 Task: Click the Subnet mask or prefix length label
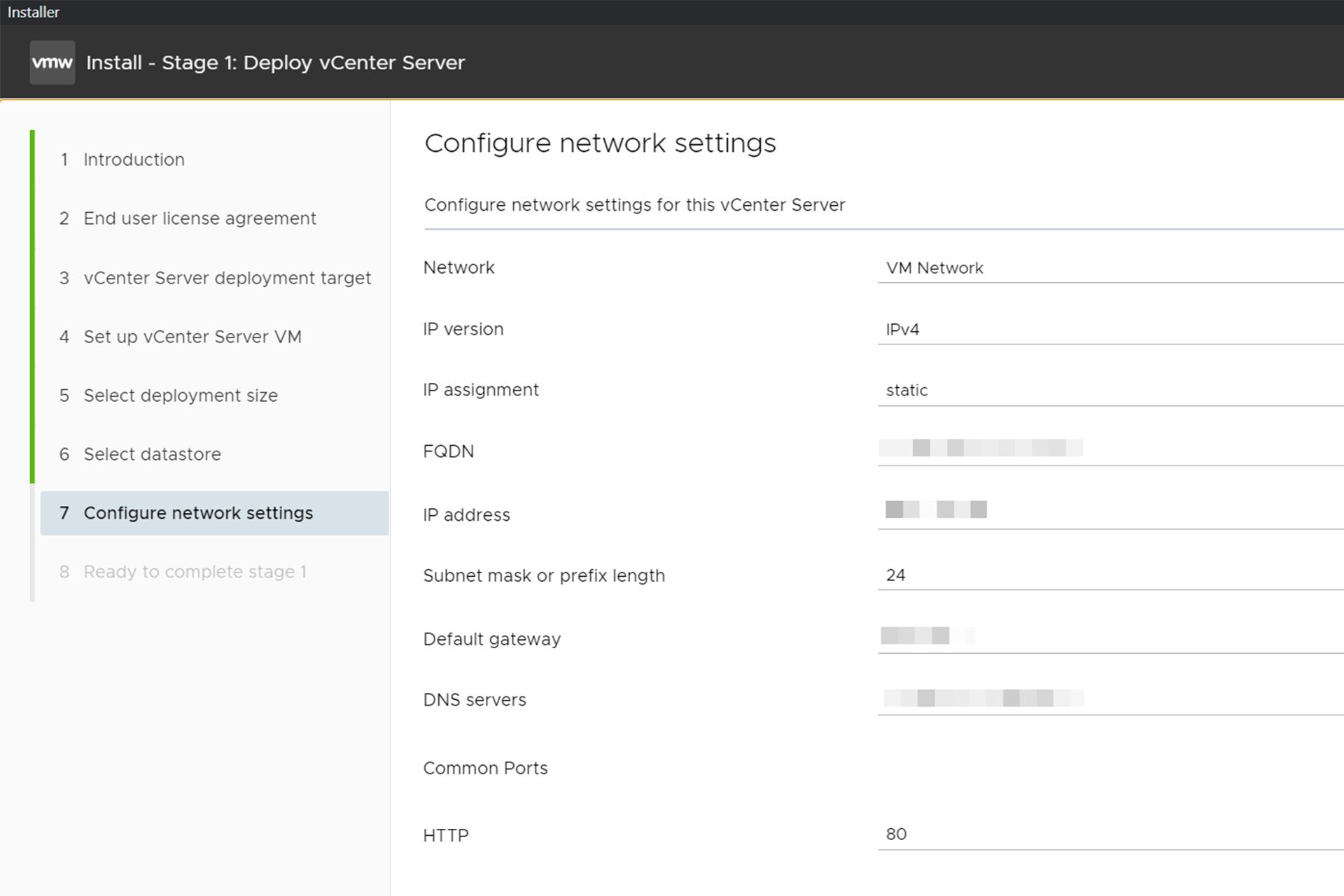[x=544, y=576]
